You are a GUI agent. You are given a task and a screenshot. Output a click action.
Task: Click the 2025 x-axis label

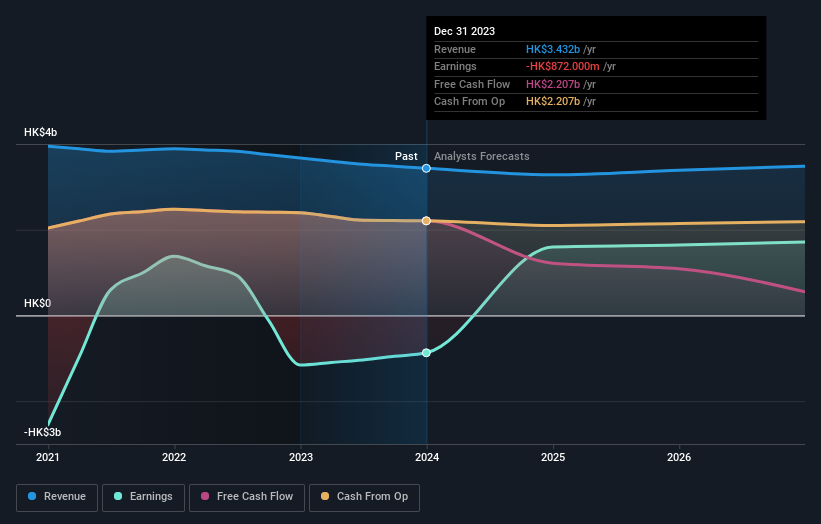pos(553,458)
